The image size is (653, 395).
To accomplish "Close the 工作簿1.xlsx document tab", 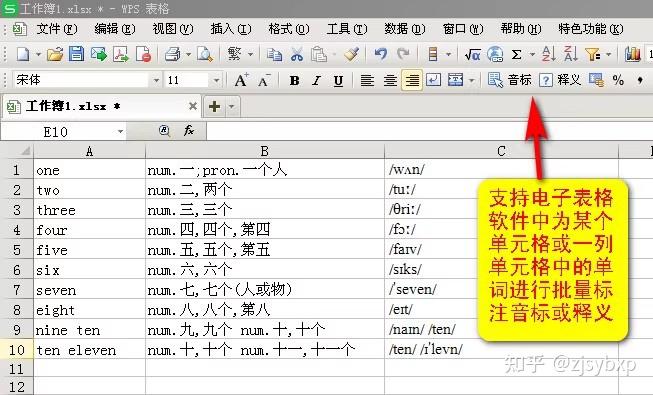I will (192, 106).
